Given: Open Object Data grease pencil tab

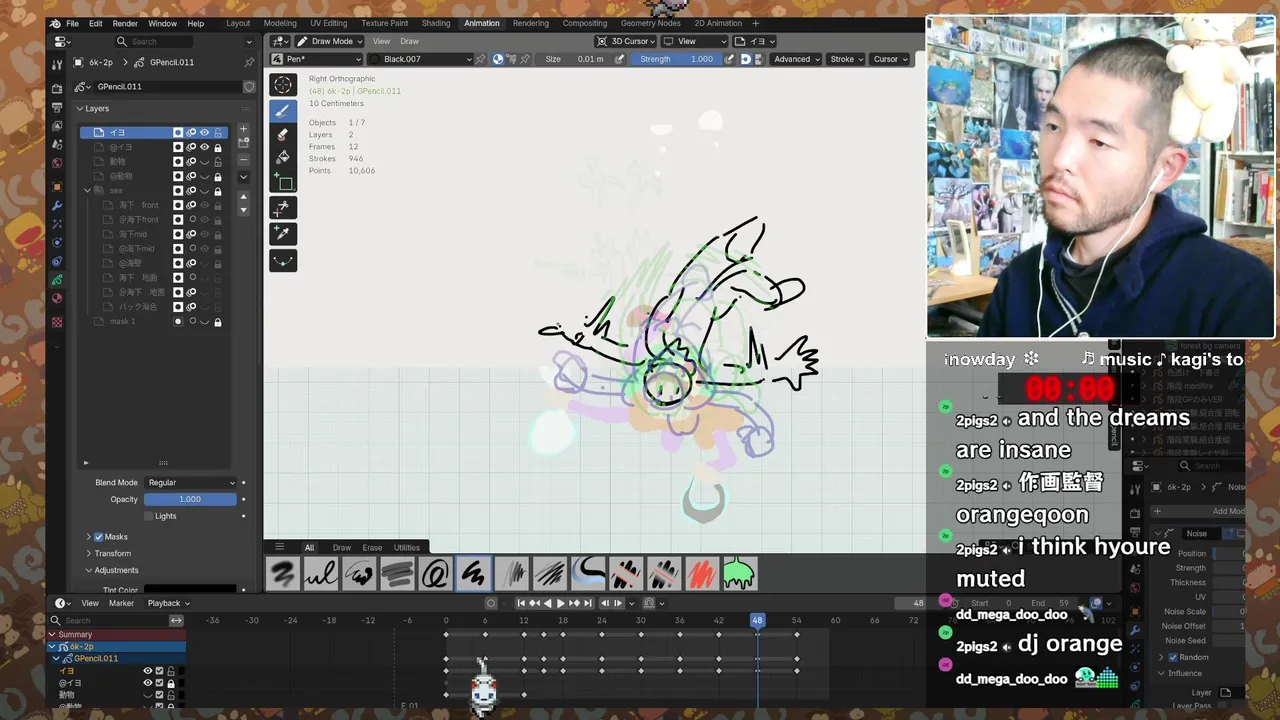Looking at the screenshot, I should coord(57,280).
